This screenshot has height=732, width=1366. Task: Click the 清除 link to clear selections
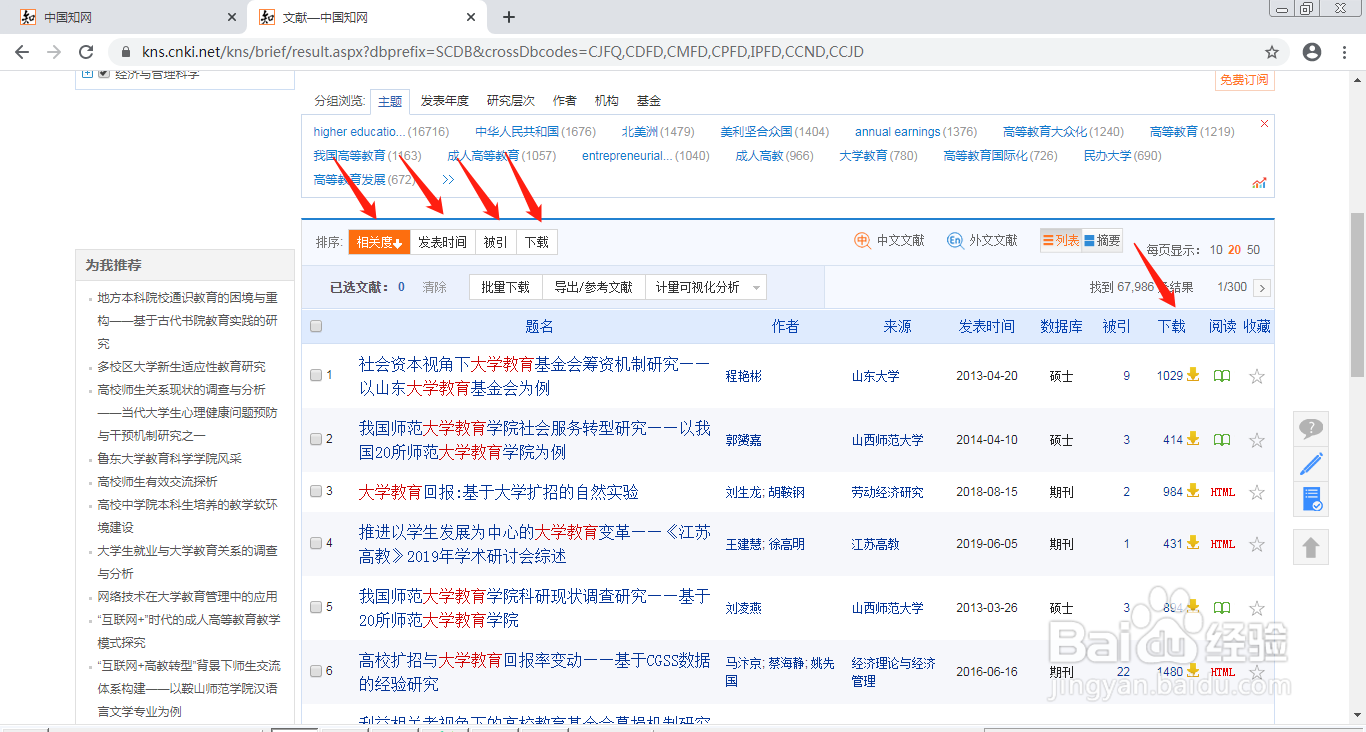coord(435,286)
